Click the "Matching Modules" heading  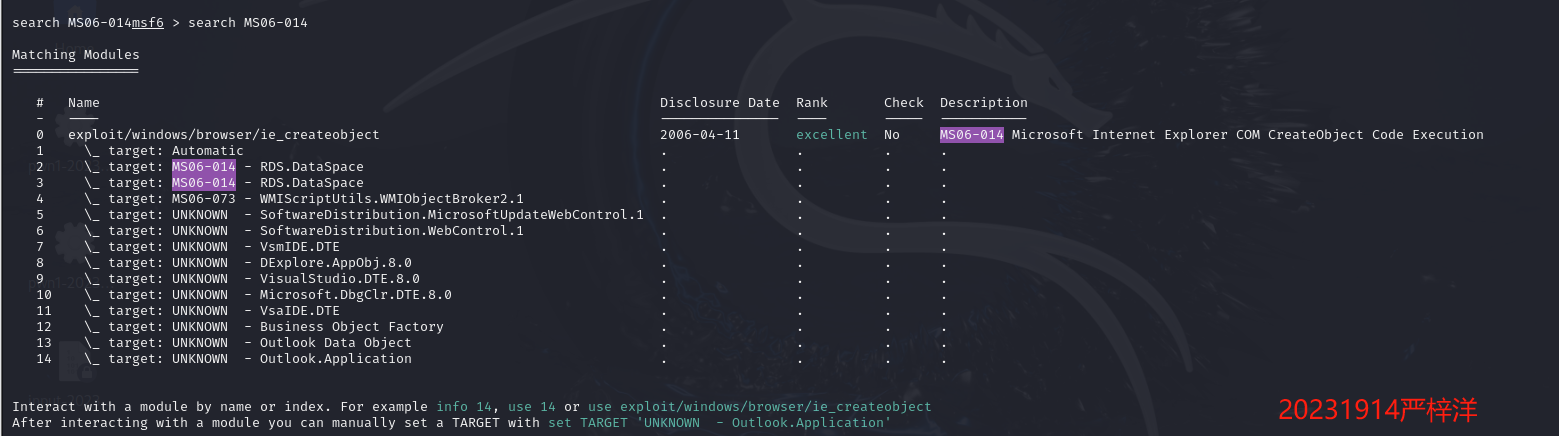coord(75,55)
